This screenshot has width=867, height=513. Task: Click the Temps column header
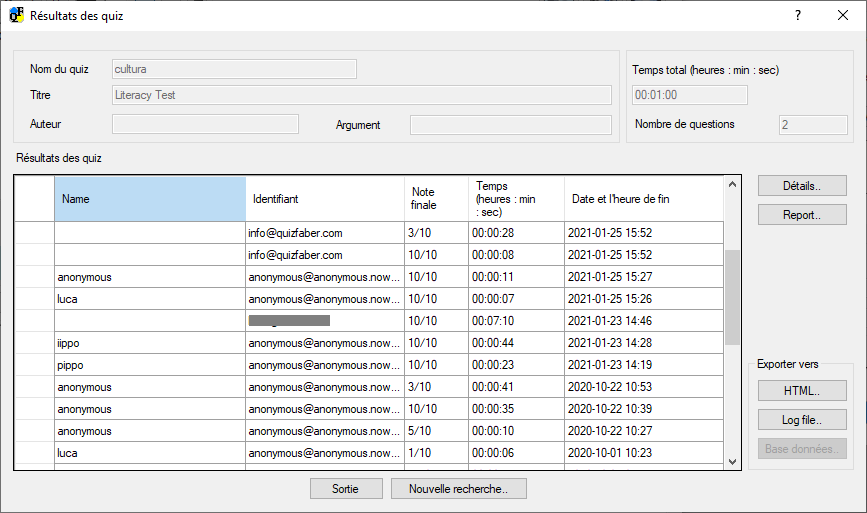516,199
